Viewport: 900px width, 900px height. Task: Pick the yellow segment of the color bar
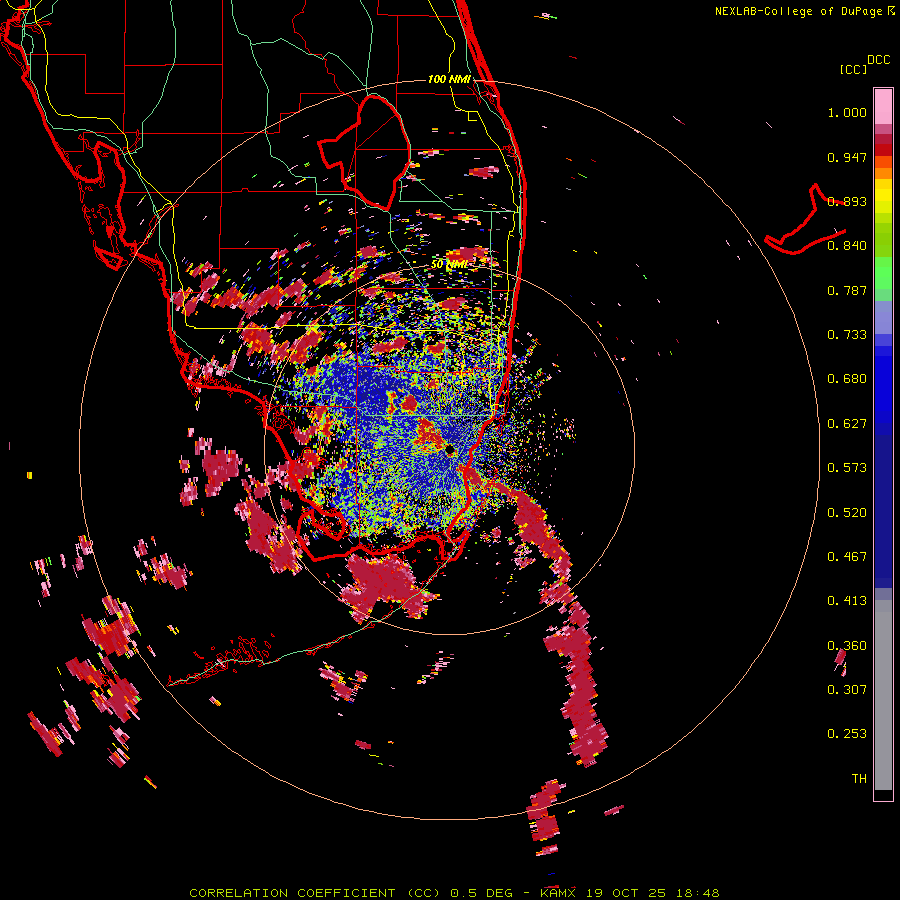pyautogui.click(x=883, y=196)
